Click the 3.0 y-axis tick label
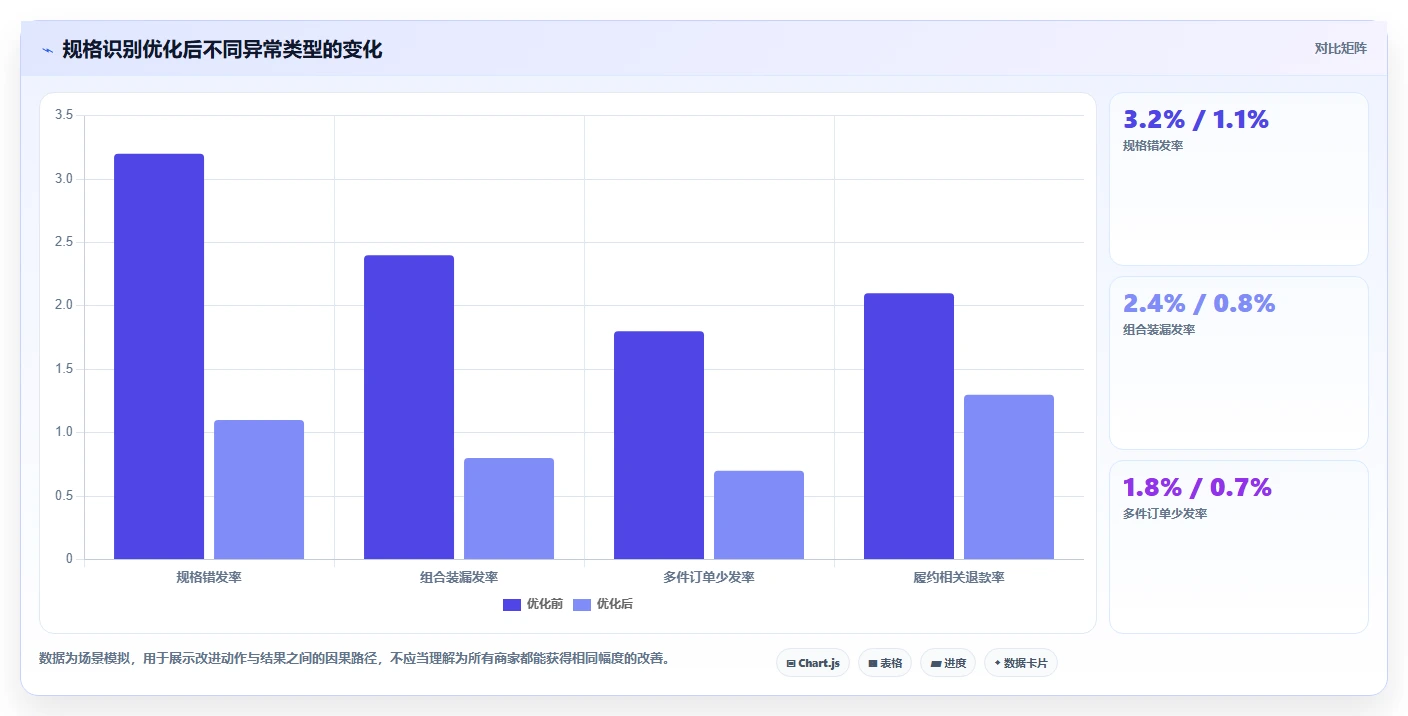The height and width of the screenshot is (716, 1408). pyautogui.click(x=64, y=179)
